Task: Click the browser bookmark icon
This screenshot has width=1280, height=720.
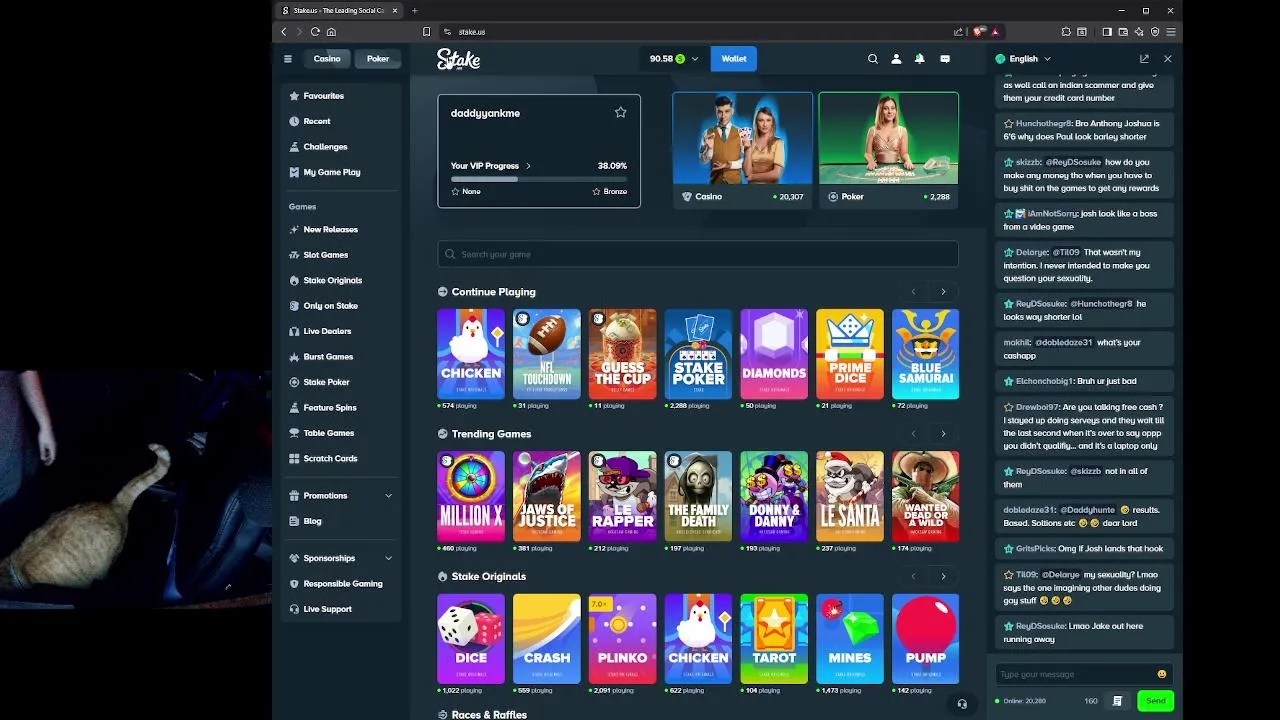Action: [426, 32]
